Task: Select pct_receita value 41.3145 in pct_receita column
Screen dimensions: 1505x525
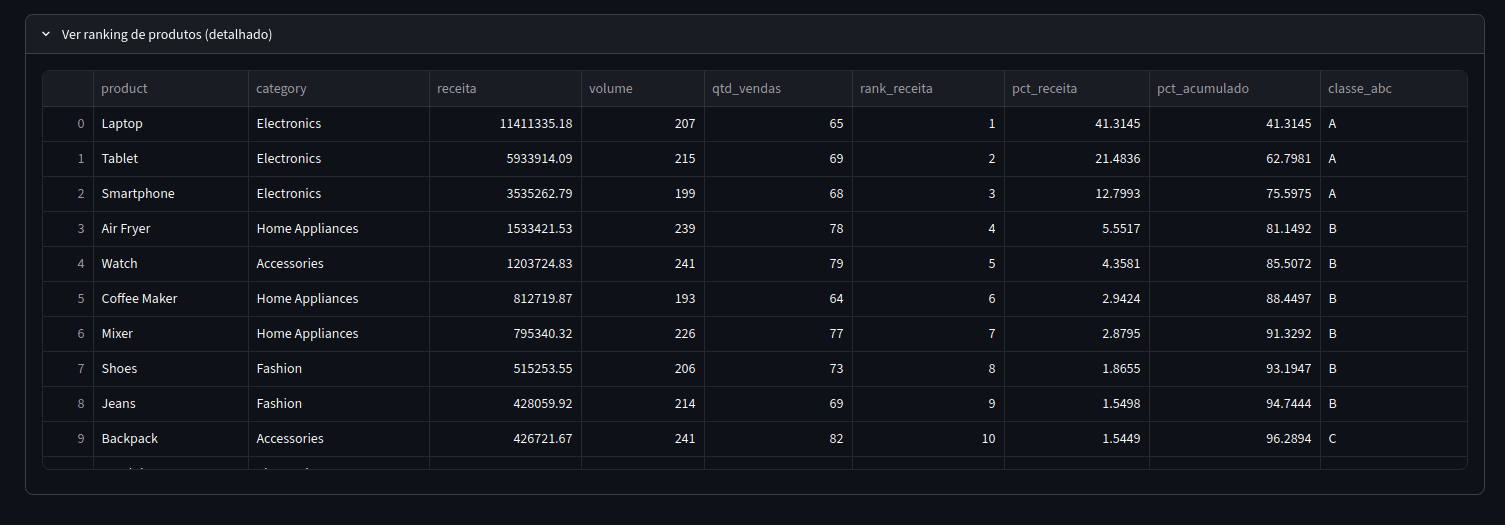Action: coord(1077,124)
